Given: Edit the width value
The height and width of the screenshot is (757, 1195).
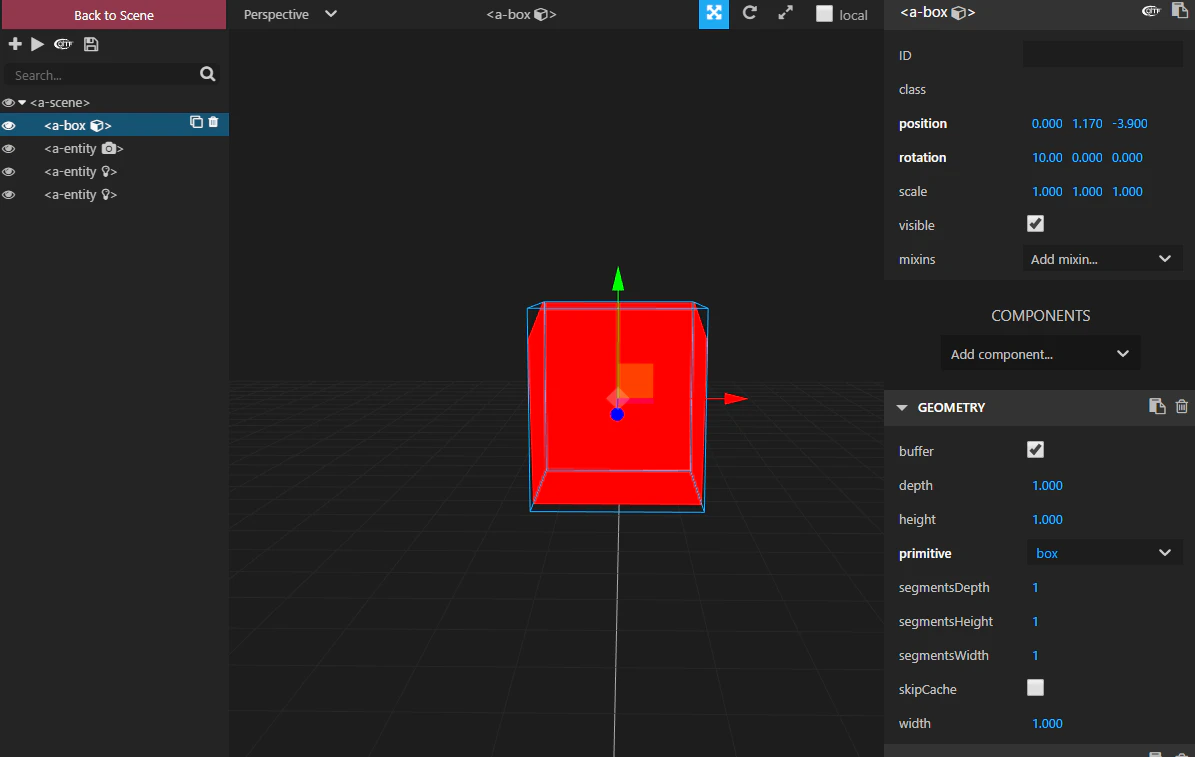Looking at the screenshot, I should [x=1046, y=723].
